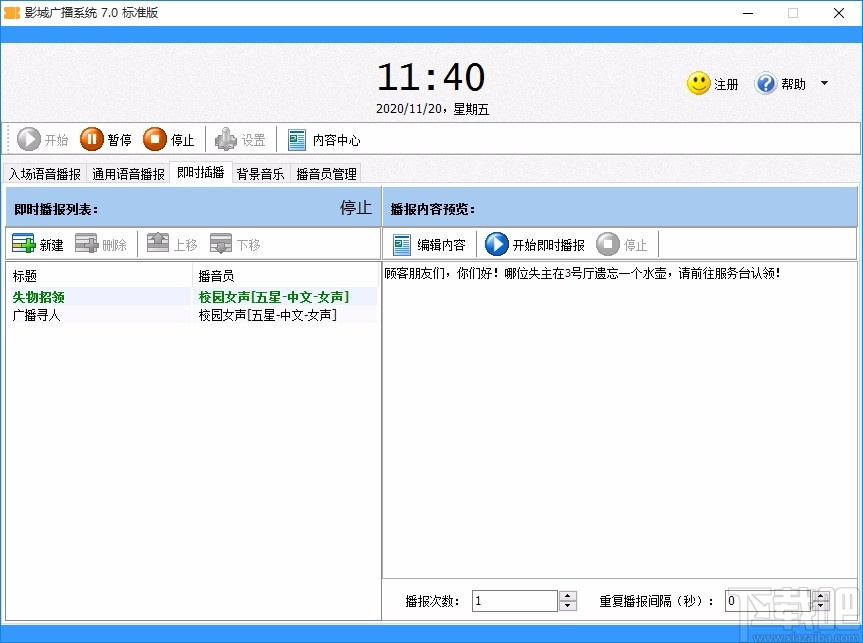The width and height of the screenshot is (863, 643).
Task: Click the 暂停 pause icon
Action: tap(91, 139)
